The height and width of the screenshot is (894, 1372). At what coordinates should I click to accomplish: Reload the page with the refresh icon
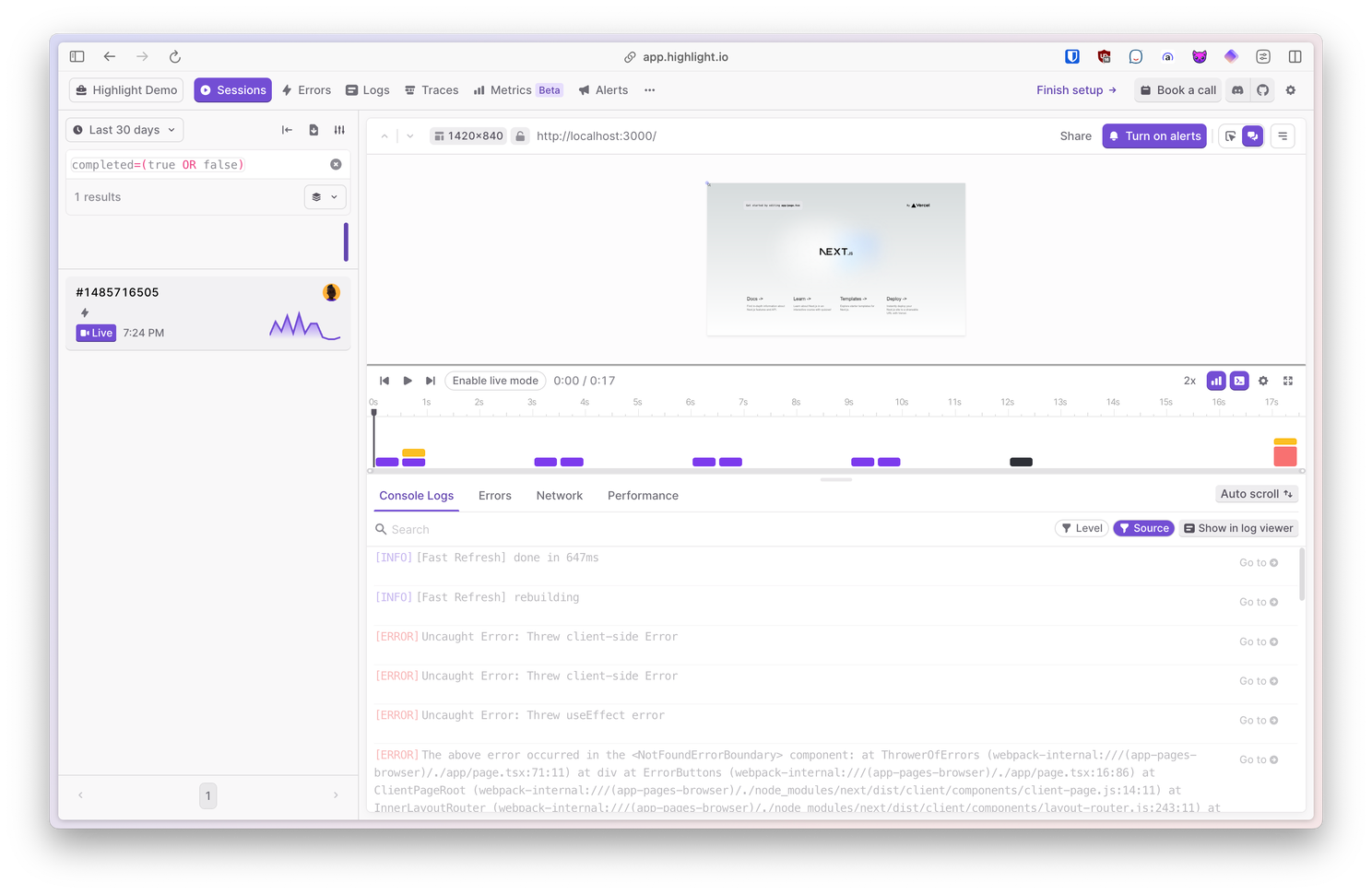click(x=175, y=56)
